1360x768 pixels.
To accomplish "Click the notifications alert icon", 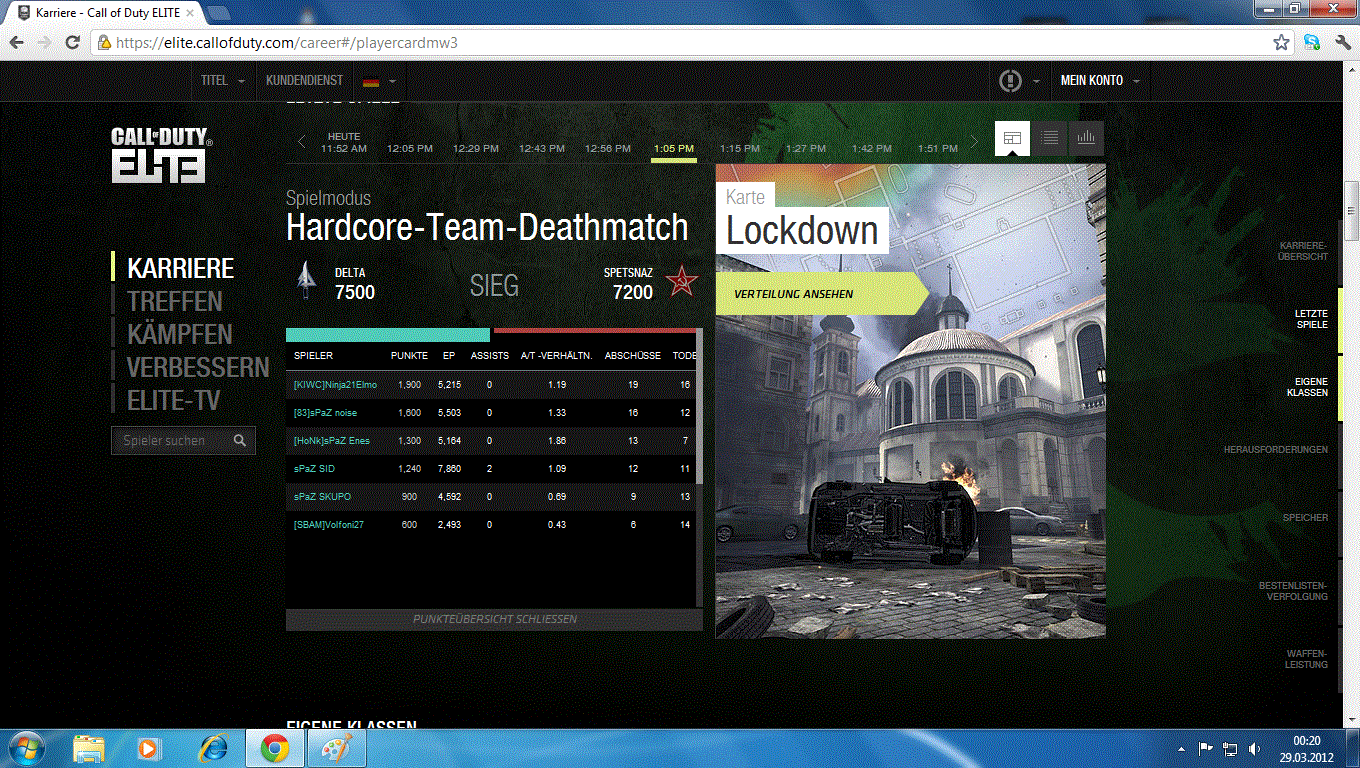I will tap(1011, 81).
